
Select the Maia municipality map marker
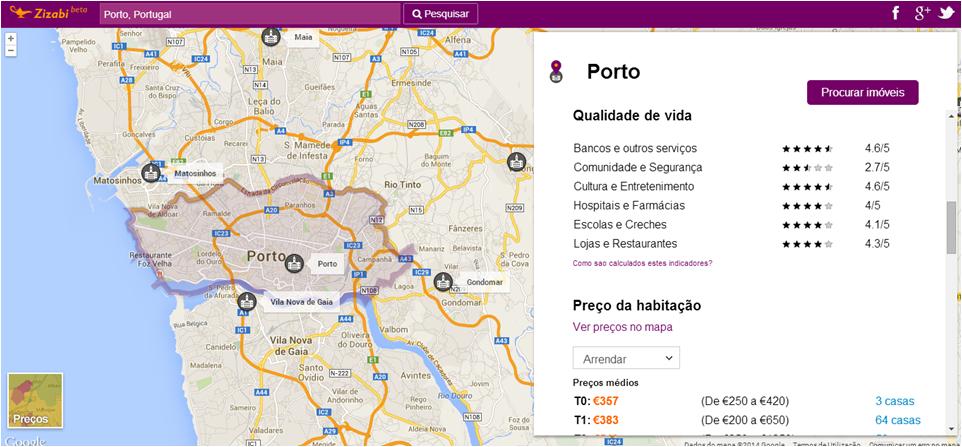pyautogui.click(x=271, y=37)
